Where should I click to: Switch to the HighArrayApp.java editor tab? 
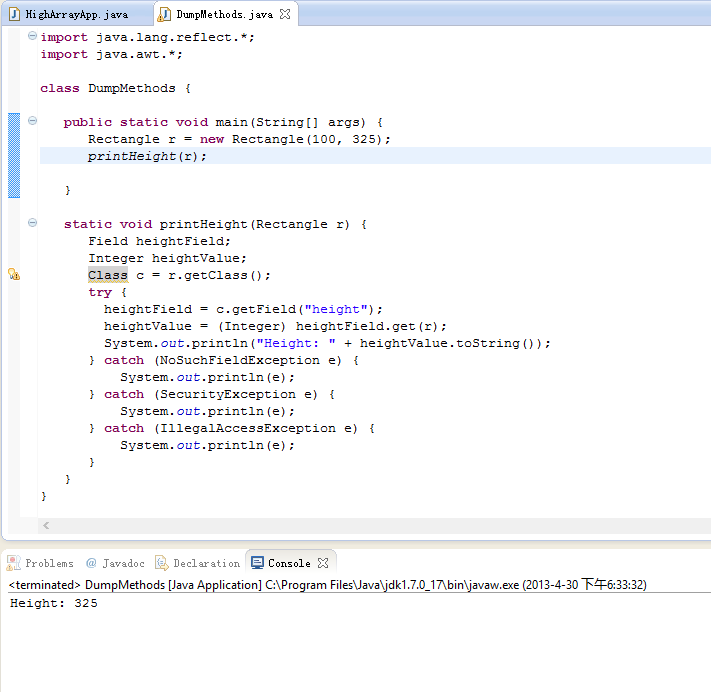pos(76,14)
